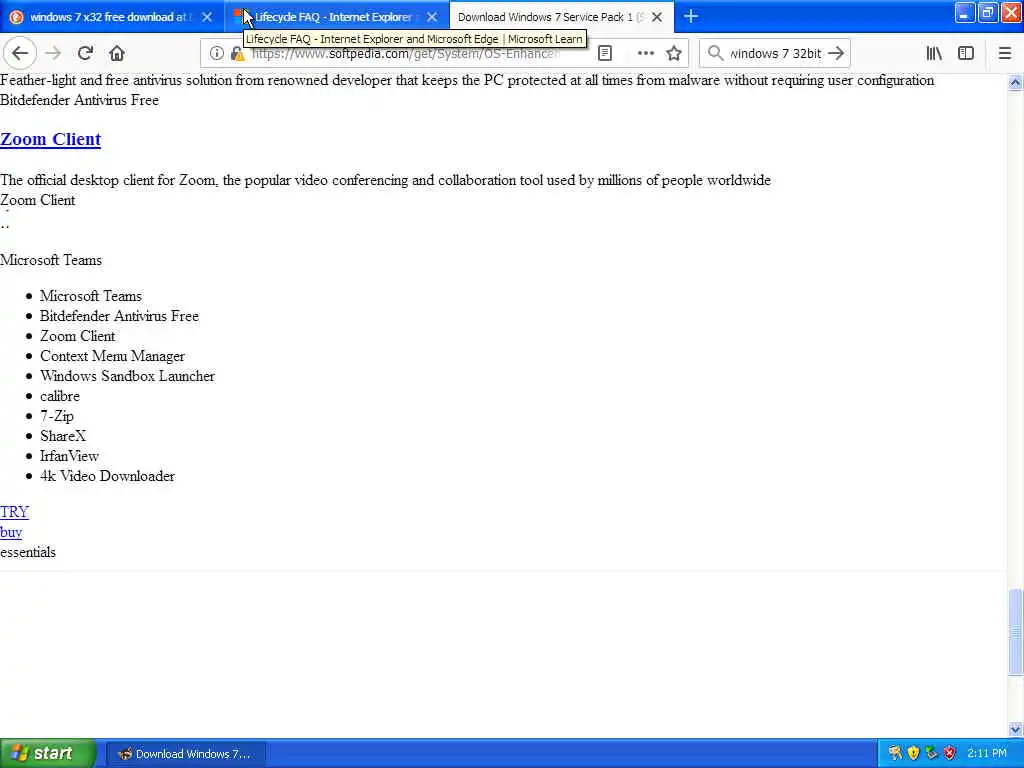1024x768 pixels.
Task: Click scrollbar up arrow
Action: 1015,82
